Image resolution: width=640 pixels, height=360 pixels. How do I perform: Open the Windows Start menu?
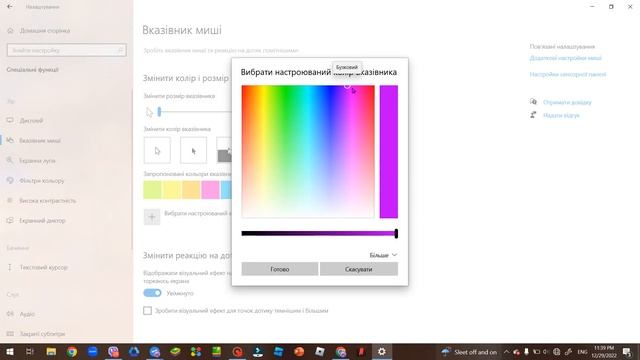click(10, 351)
